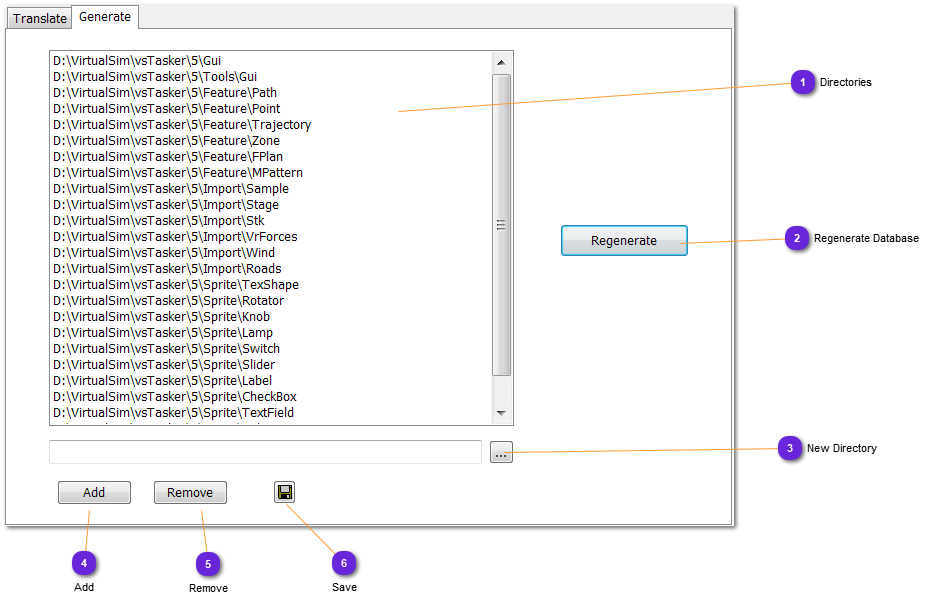
Task: Select the Feature\Trajectory directory entry
Action: 181,125
